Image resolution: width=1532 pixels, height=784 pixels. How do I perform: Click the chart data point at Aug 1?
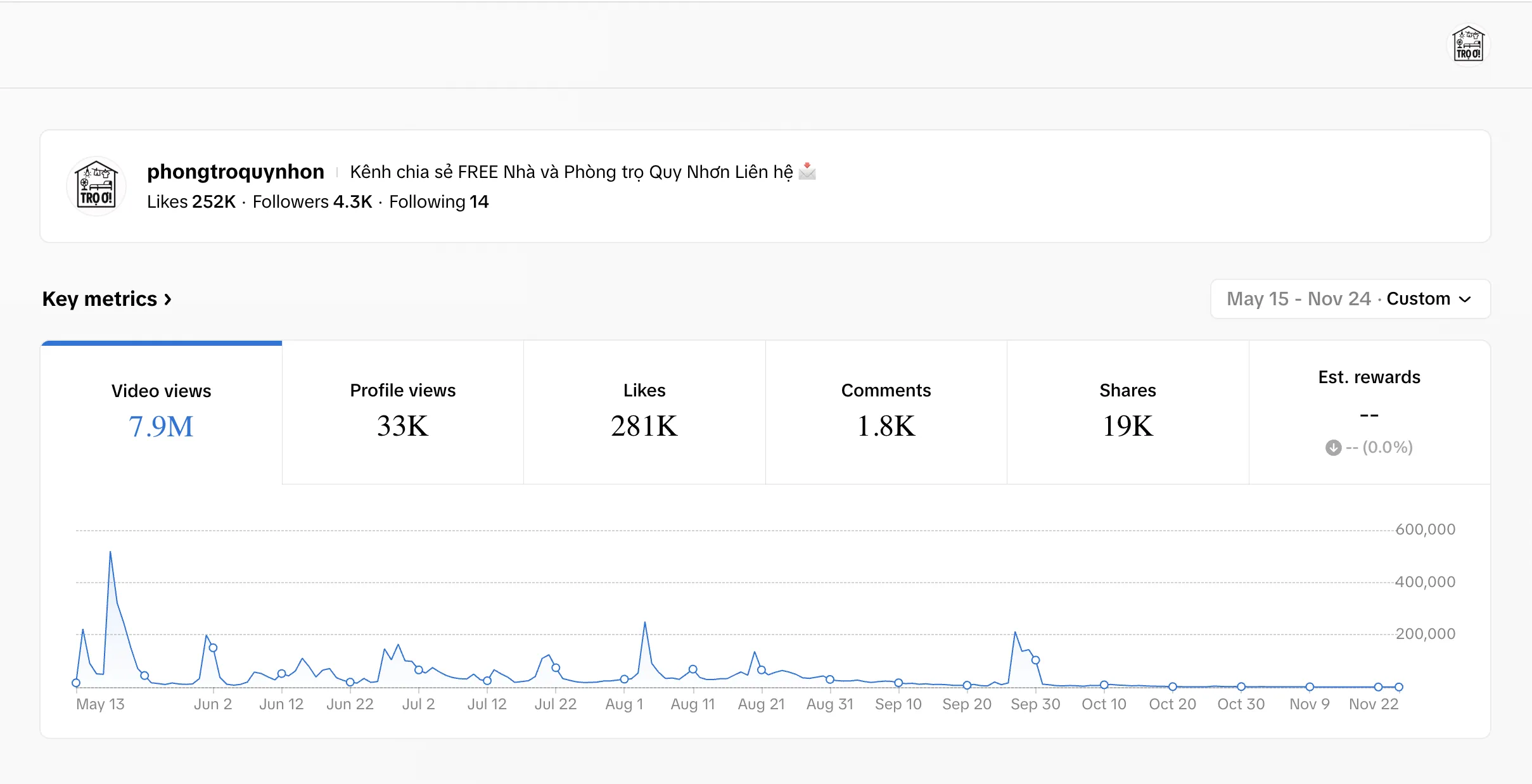[624, 679]
